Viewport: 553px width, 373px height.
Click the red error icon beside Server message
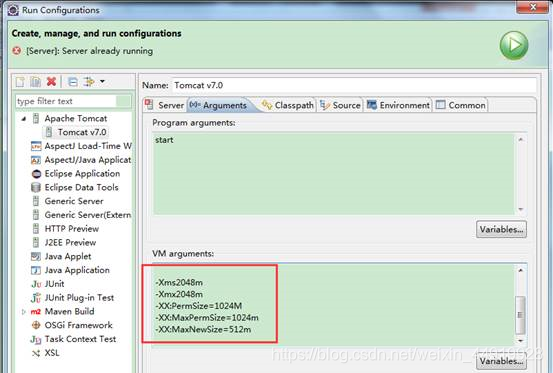click(x=17, y=51)
